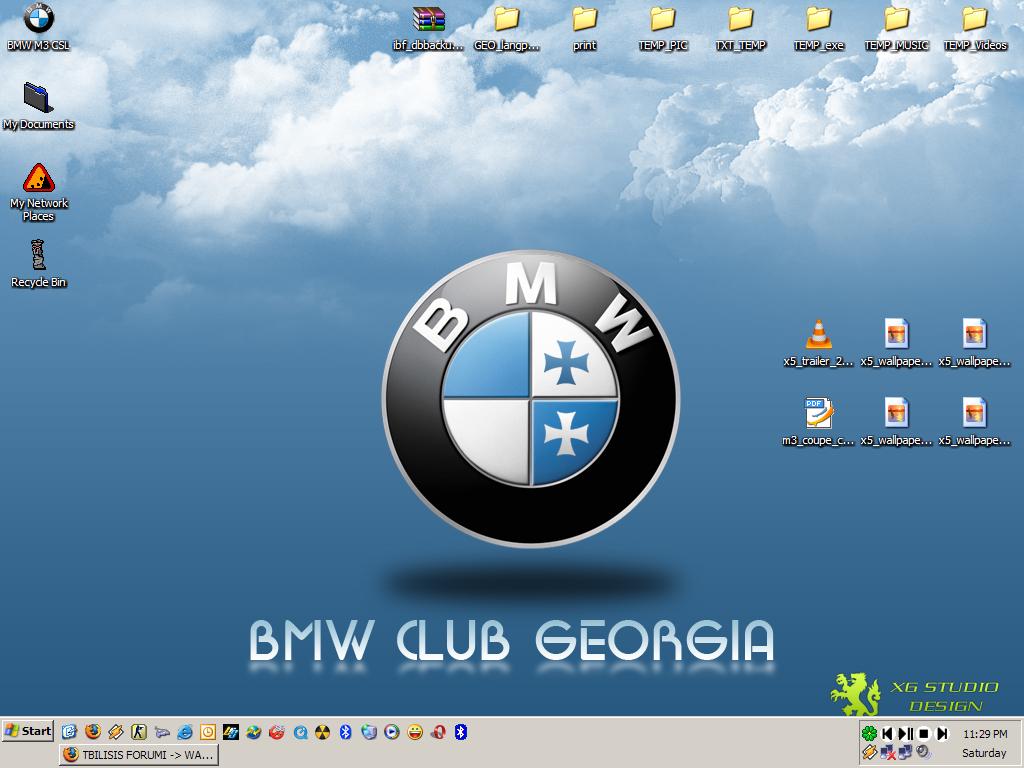Click previous track button in system tray
This screenshot has width=1024, height=768.
[887, 733]
